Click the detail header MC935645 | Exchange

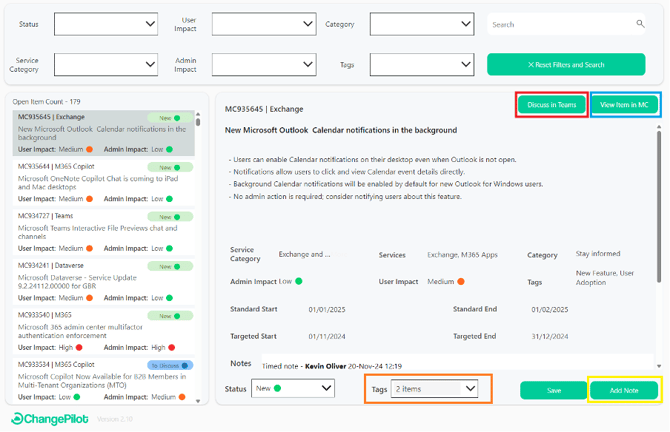click(264, 109)
